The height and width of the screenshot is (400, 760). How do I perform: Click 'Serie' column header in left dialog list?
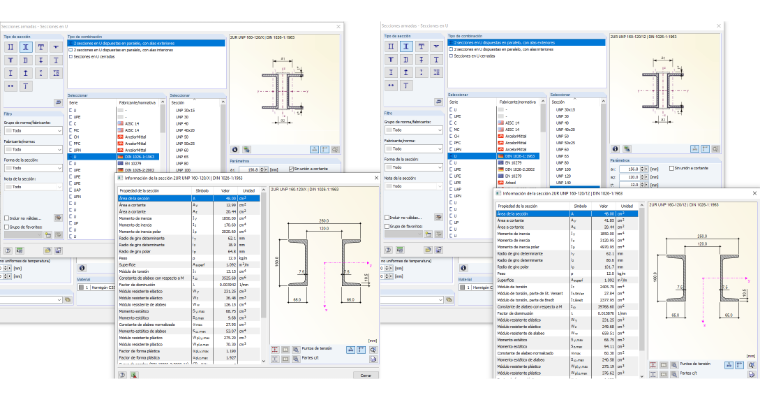click(x=92, y=103)
